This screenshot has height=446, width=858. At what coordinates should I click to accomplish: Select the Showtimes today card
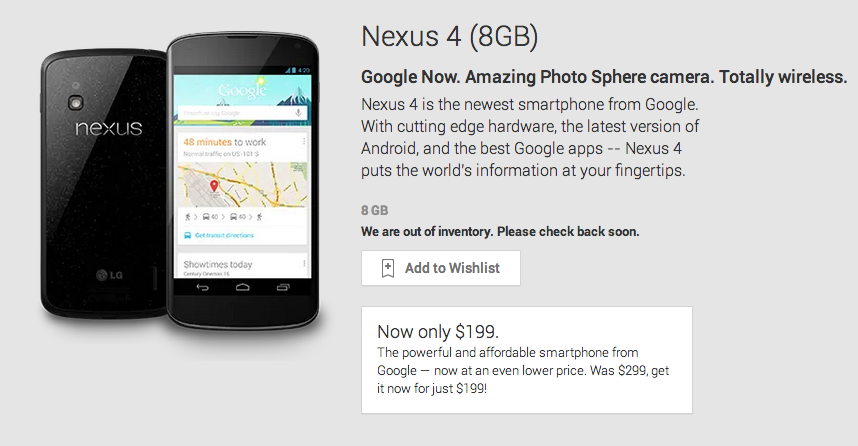(242, 265)
